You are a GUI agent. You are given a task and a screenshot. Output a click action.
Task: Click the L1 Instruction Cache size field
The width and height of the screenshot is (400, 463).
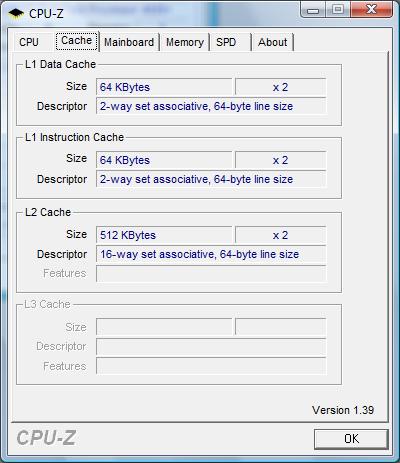click(164, 160)
